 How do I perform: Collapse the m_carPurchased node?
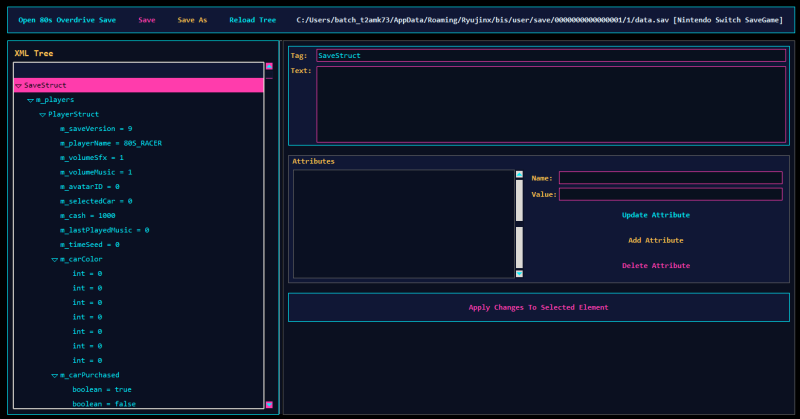[x=55, y=376]
